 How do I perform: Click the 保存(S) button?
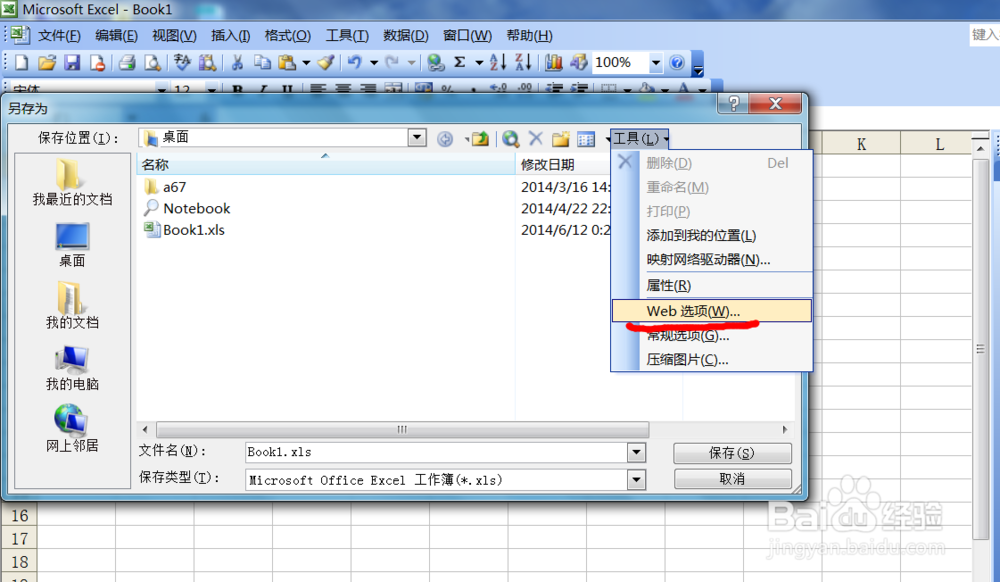[x=732, y=452]
